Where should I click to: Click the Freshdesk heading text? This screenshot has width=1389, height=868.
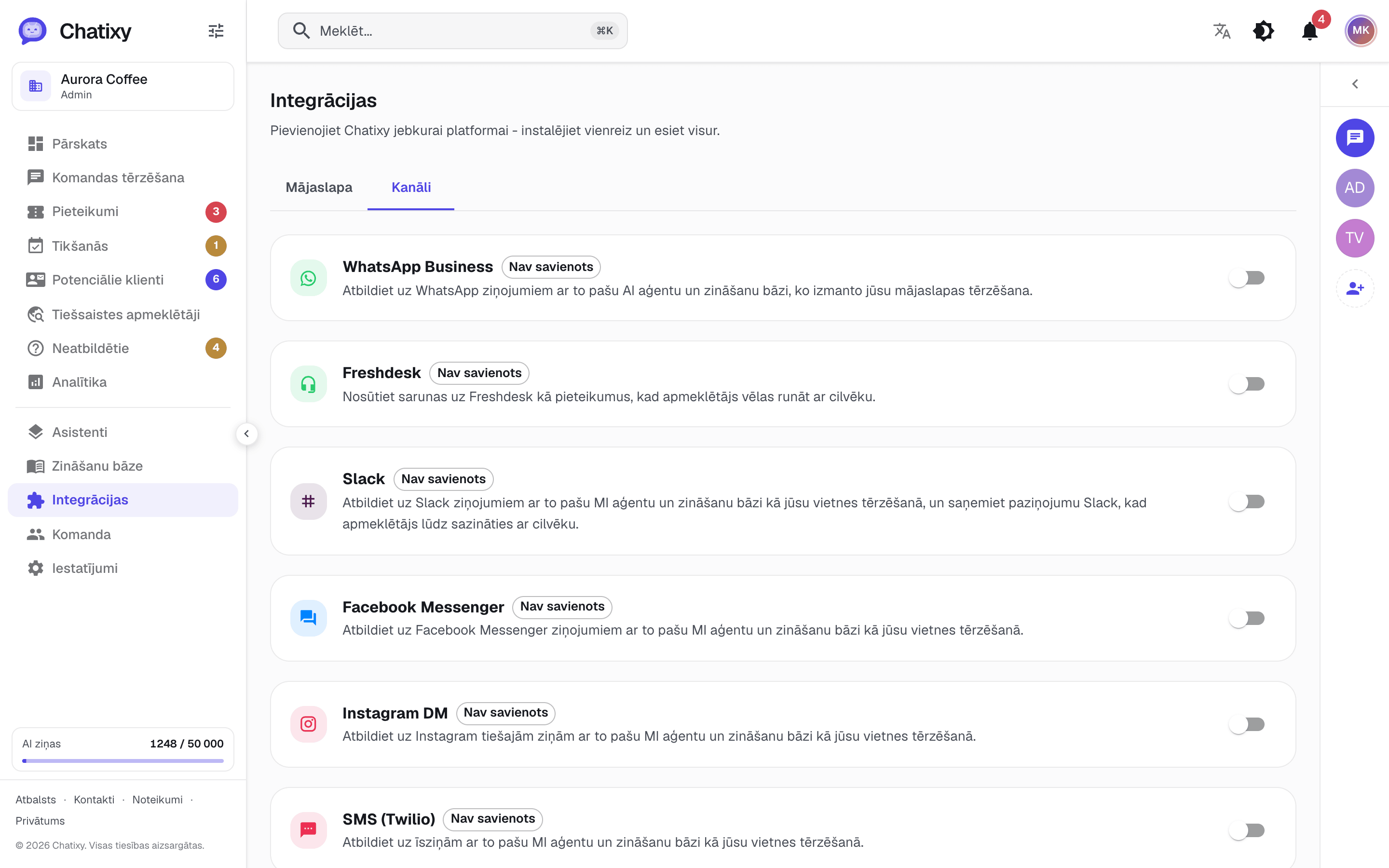click(x=381, y=373)
